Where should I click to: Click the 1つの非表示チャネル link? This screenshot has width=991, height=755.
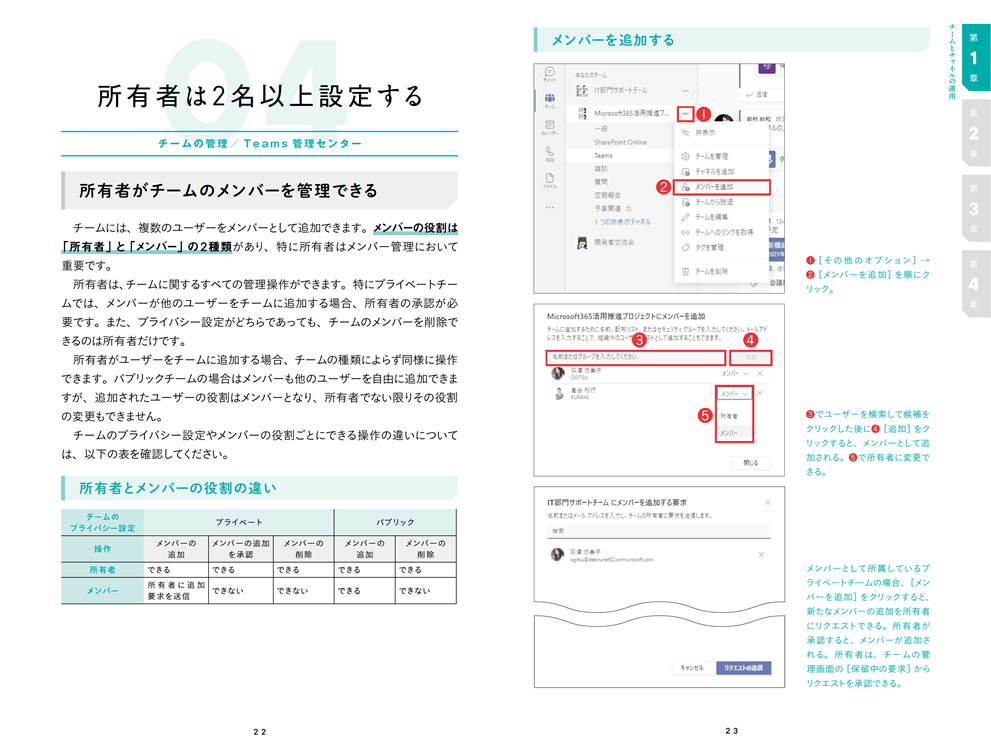(x=622, y=222)
